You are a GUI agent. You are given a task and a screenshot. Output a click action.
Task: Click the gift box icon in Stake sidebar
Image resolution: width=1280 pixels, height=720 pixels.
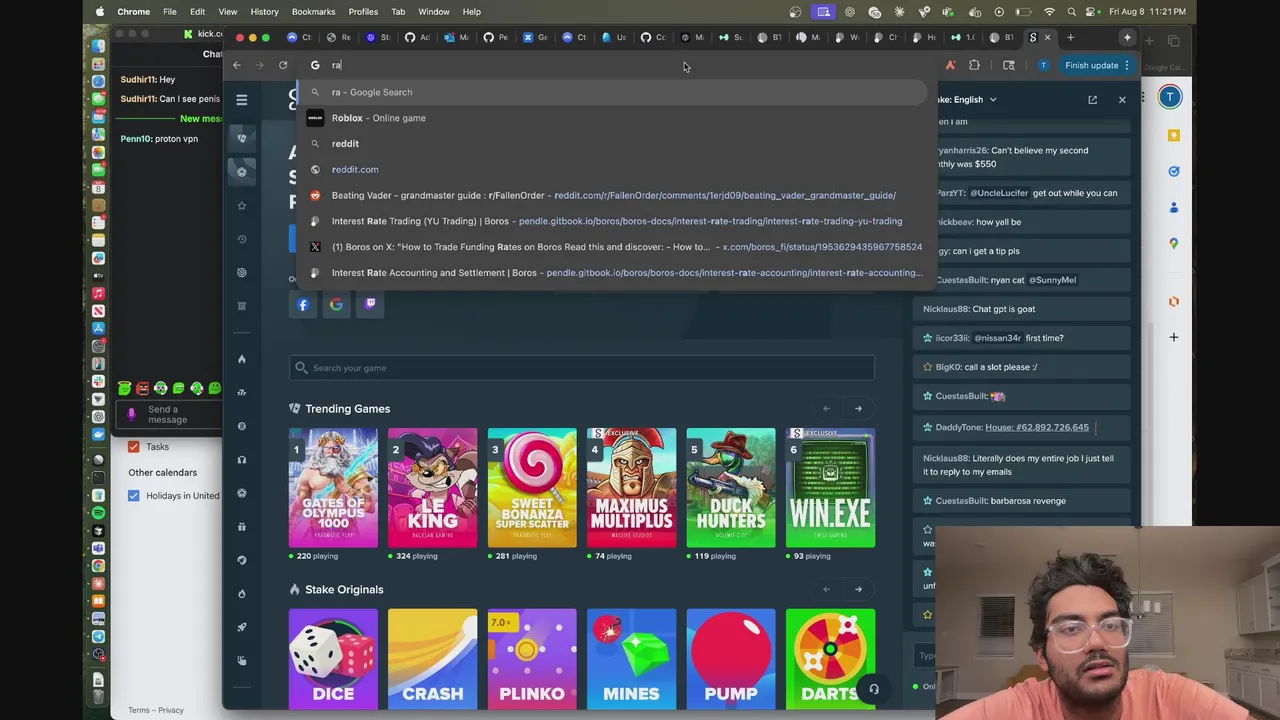click(x=241, y=527)
